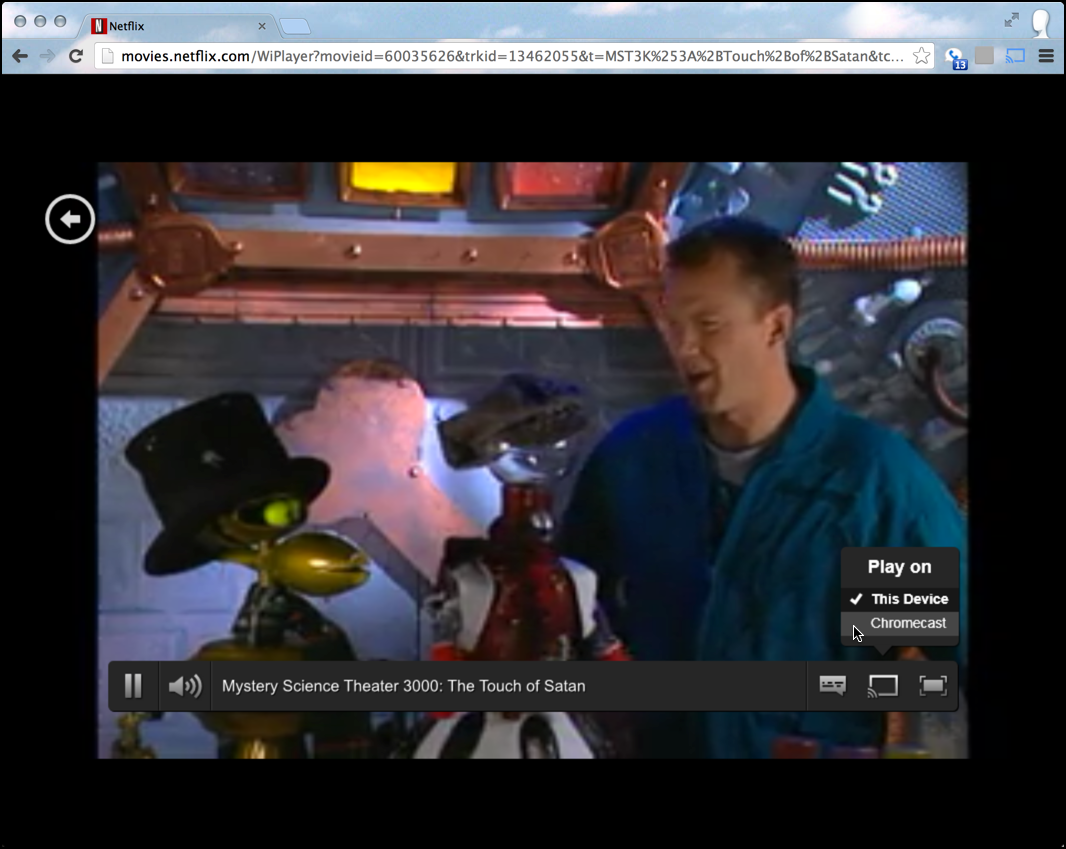Viewport: 1066px width, 849px height.
Task: Click the video title text in player bar
Action: click(404, 686)
